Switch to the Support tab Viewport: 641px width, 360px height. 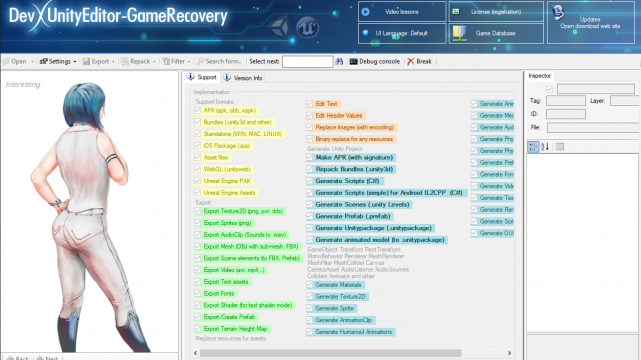pos(202,77)
